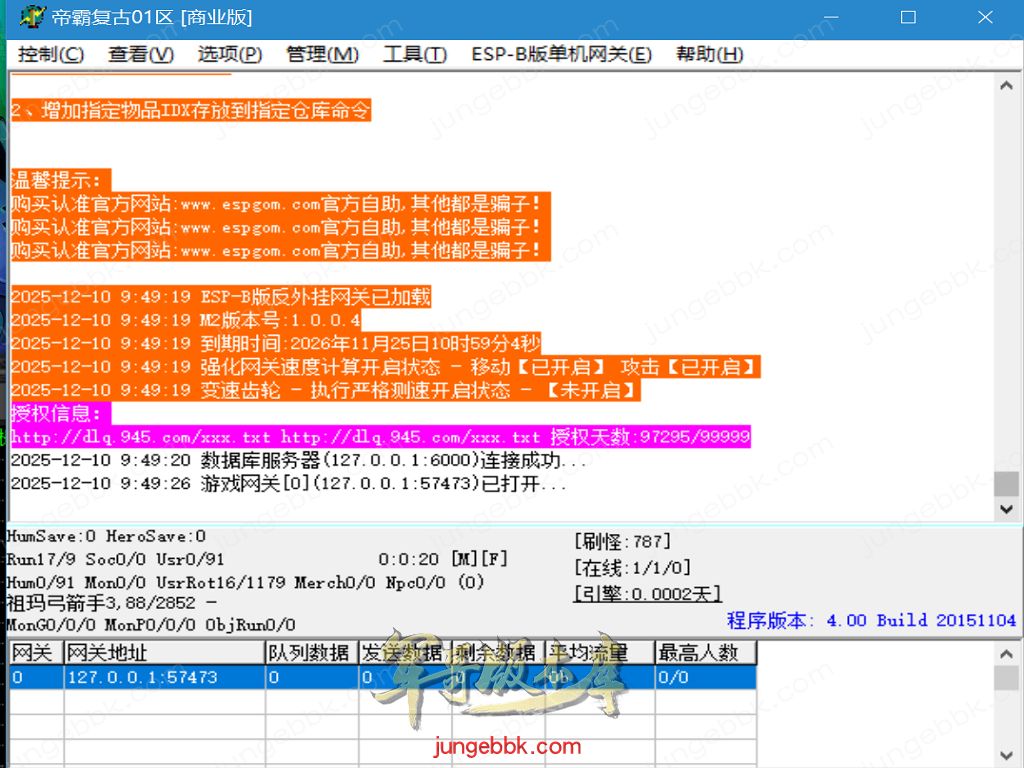The width and height of the screenshot is (1024, 768).
Task: Open the 管理(M) menu
Action: [322, 54]
